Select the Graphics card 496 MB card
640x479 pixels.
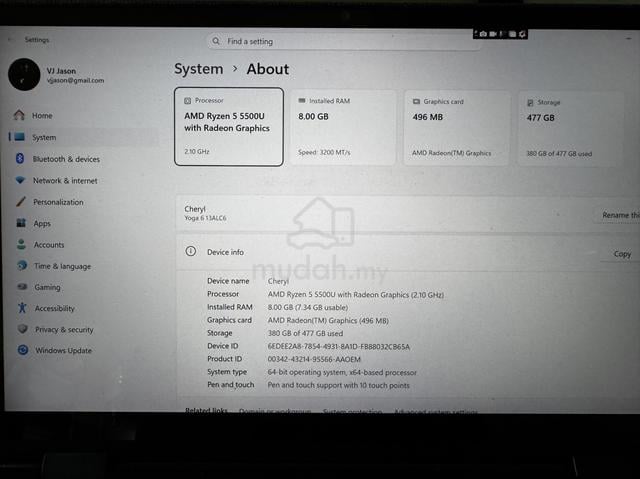pos(457,128)
